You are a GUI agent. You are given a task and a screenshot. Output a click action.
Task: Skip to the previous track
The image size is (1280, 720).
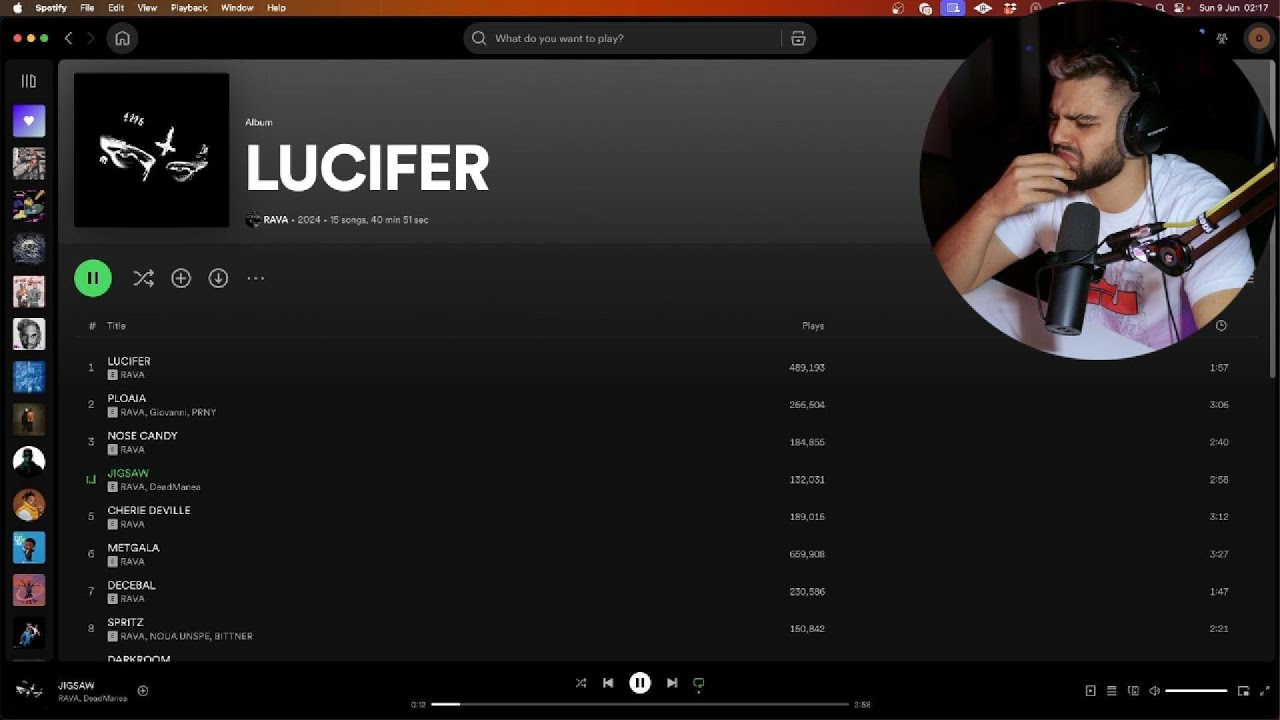(x=608, y=683)
